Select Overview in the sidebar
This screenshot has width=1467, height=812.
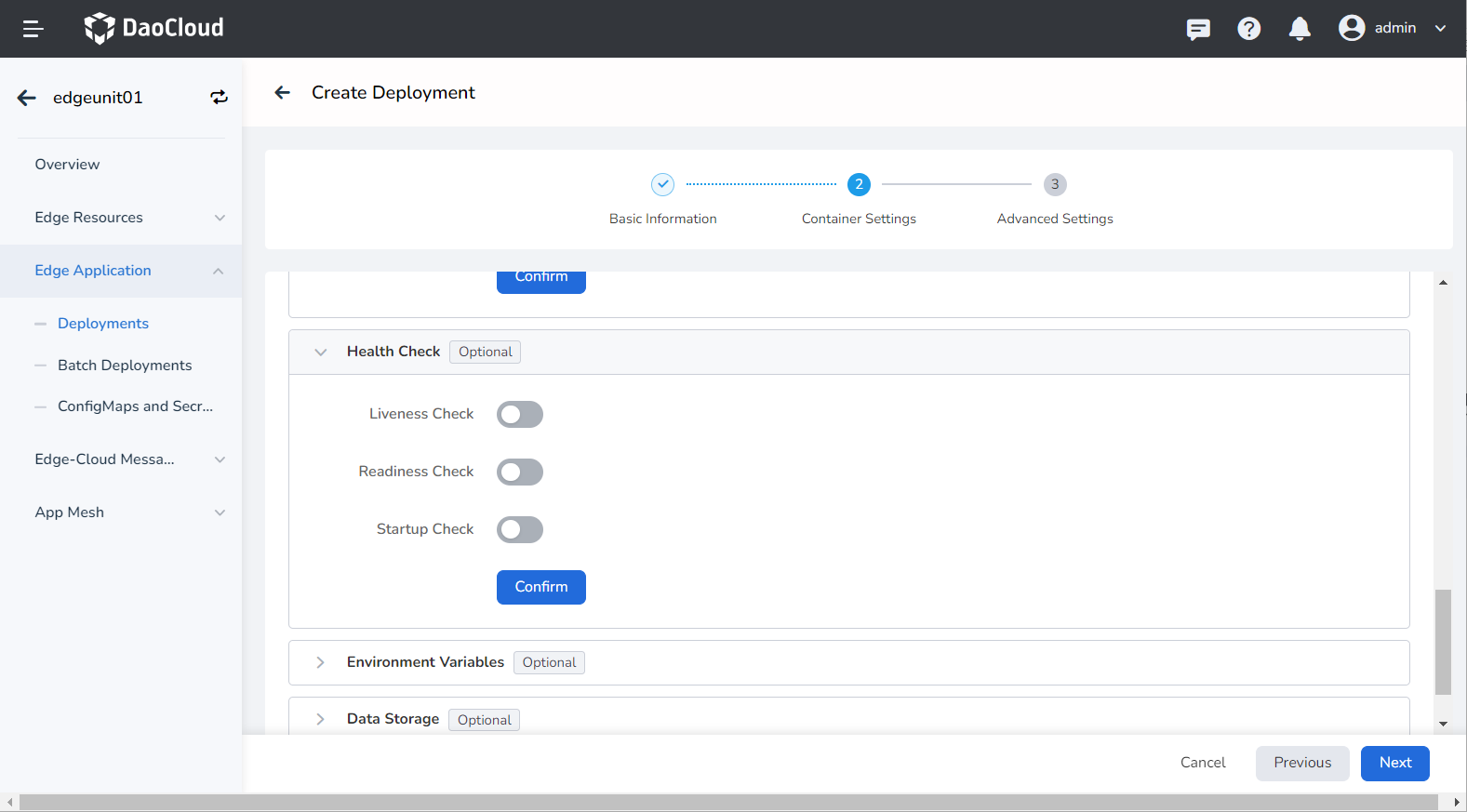click(x=67, y=165)
